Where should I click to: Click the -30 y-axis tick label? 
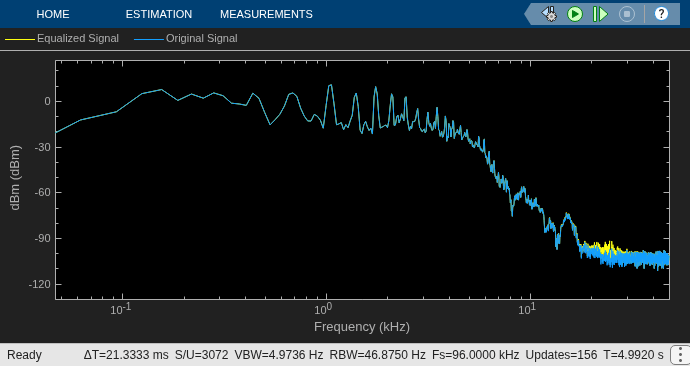42,147
